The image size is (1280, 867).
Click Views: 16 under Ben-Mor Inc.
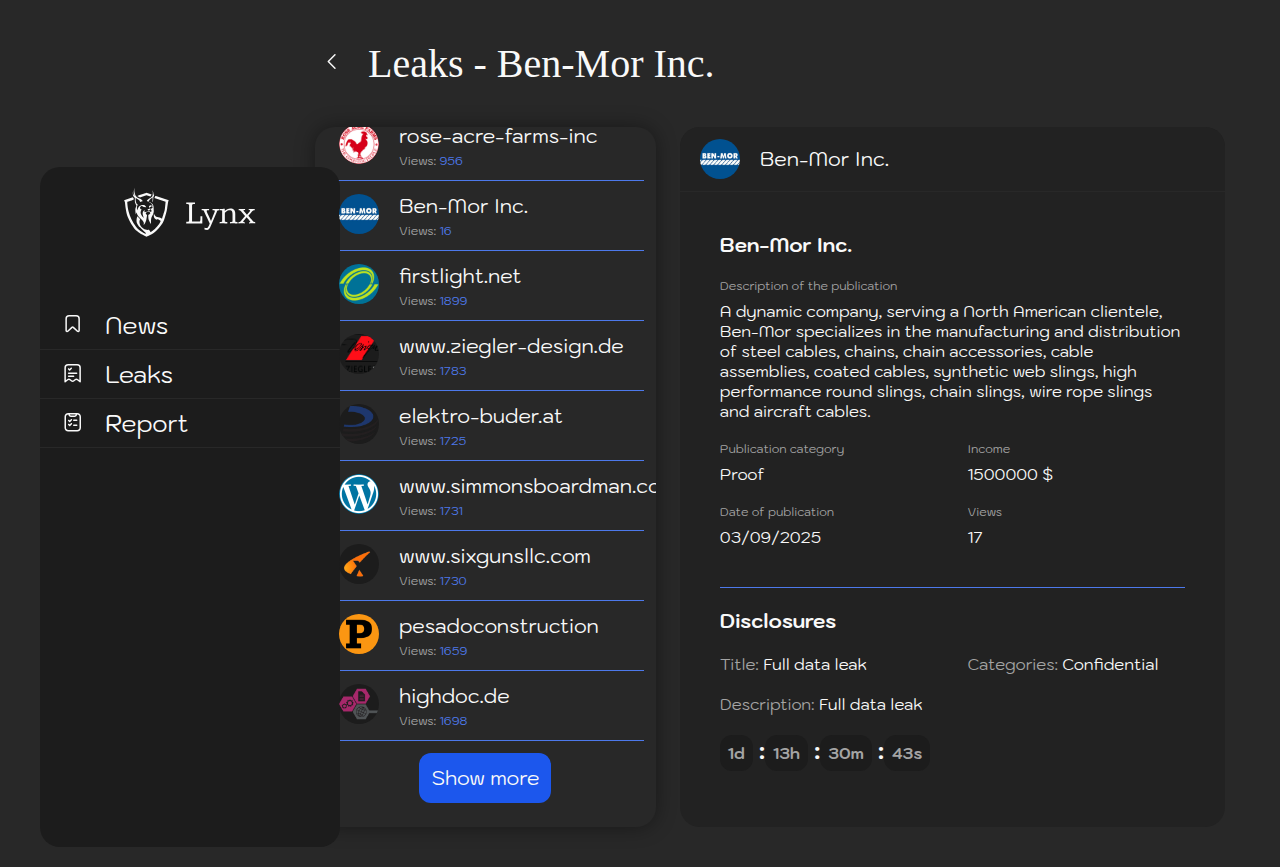[x=425, y=231]
